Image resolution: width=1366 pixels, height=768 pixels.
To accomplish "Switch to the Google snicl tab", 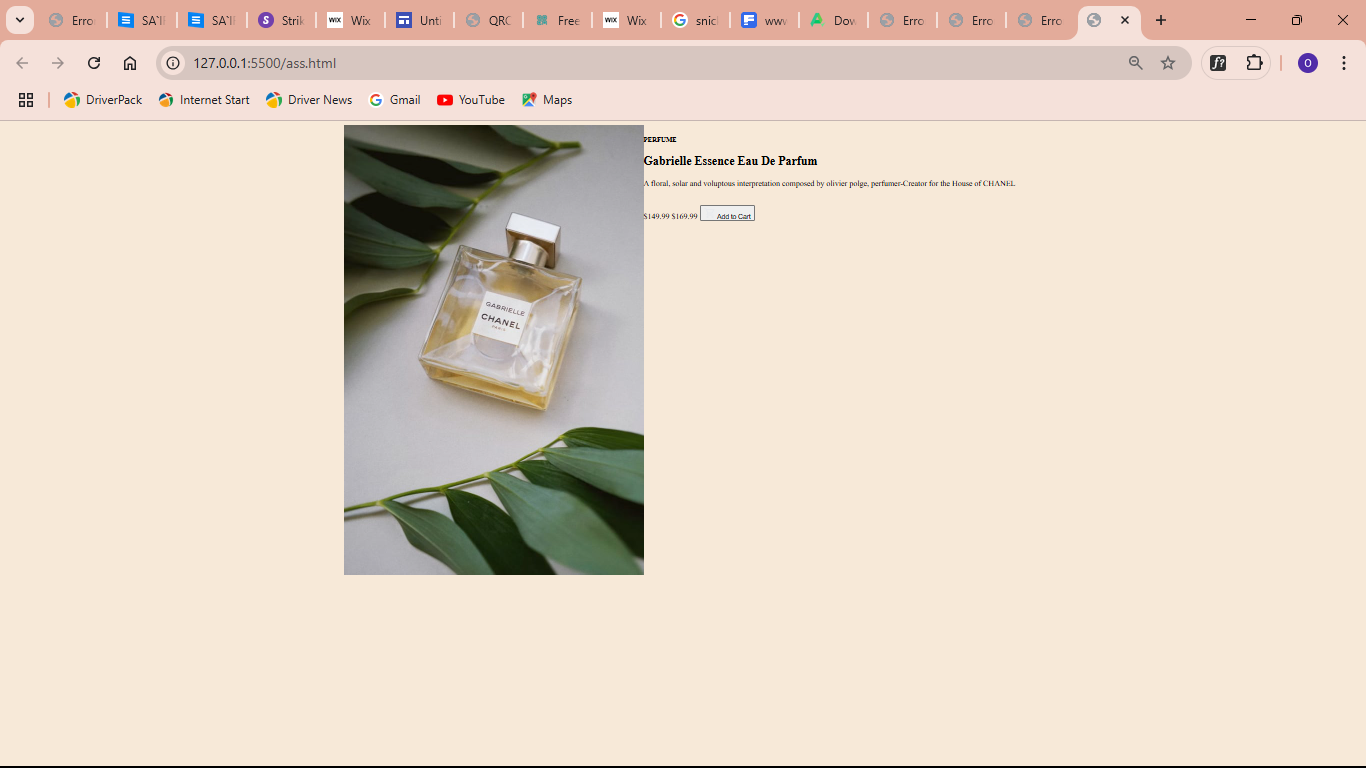I will click(x=696, y=20).
